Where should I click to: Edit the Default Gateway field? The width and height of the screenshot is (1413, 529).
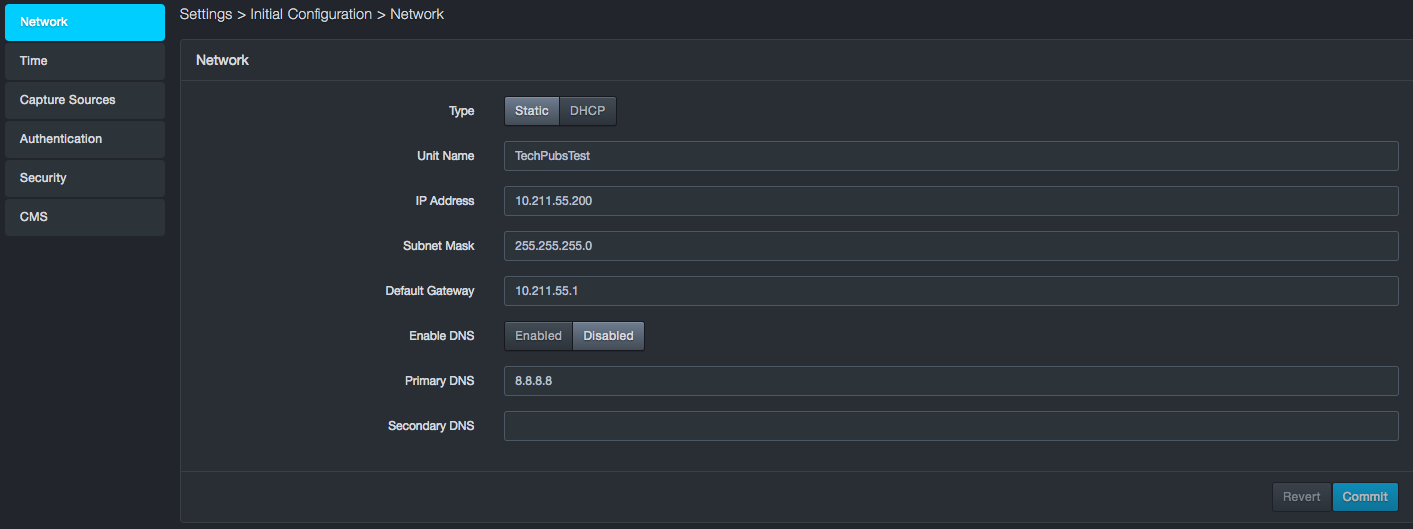pyautogui.click(x=950, y=291)
